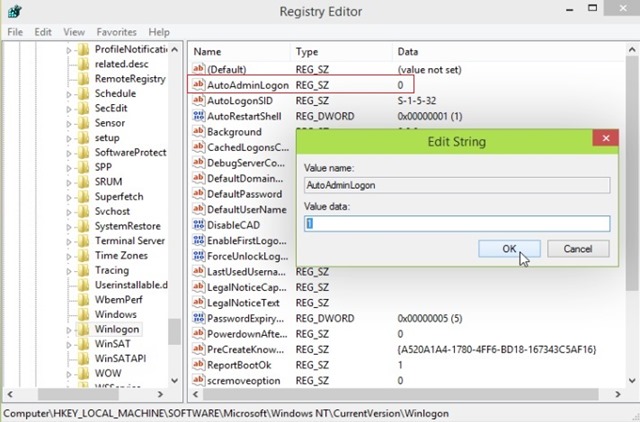Click the AutoRestartShell DWORD icon

pyautogui.click(x=198, y=115)
